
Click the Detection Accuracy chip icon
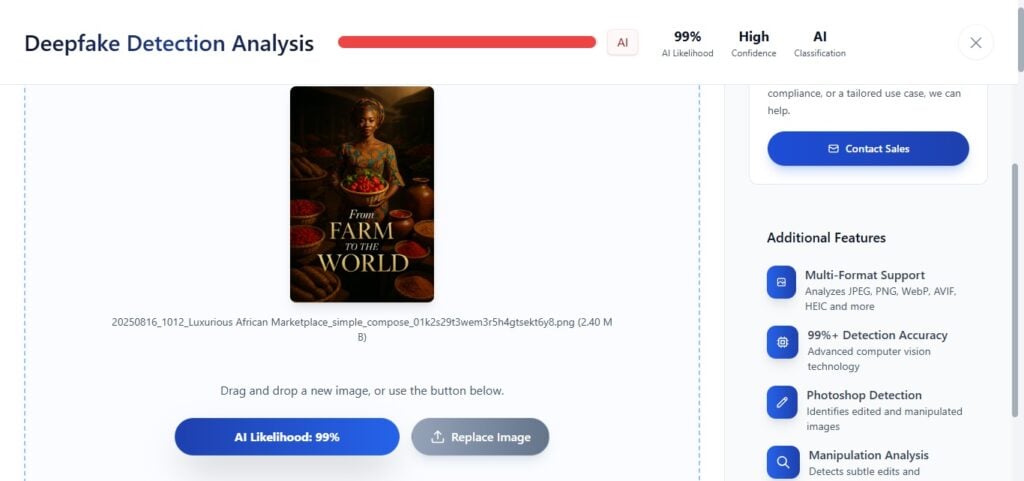coord(782,342)
